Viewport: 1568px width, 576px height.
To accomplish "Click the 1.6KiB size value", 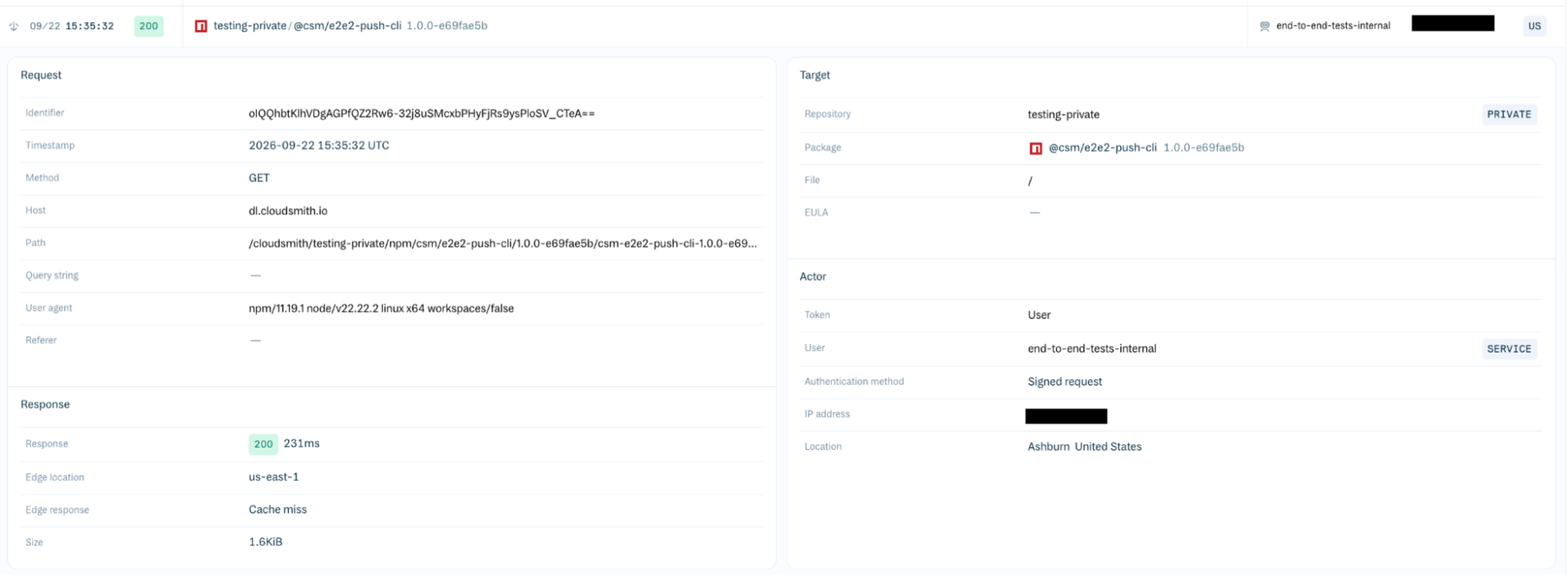I will coord(265,543).
